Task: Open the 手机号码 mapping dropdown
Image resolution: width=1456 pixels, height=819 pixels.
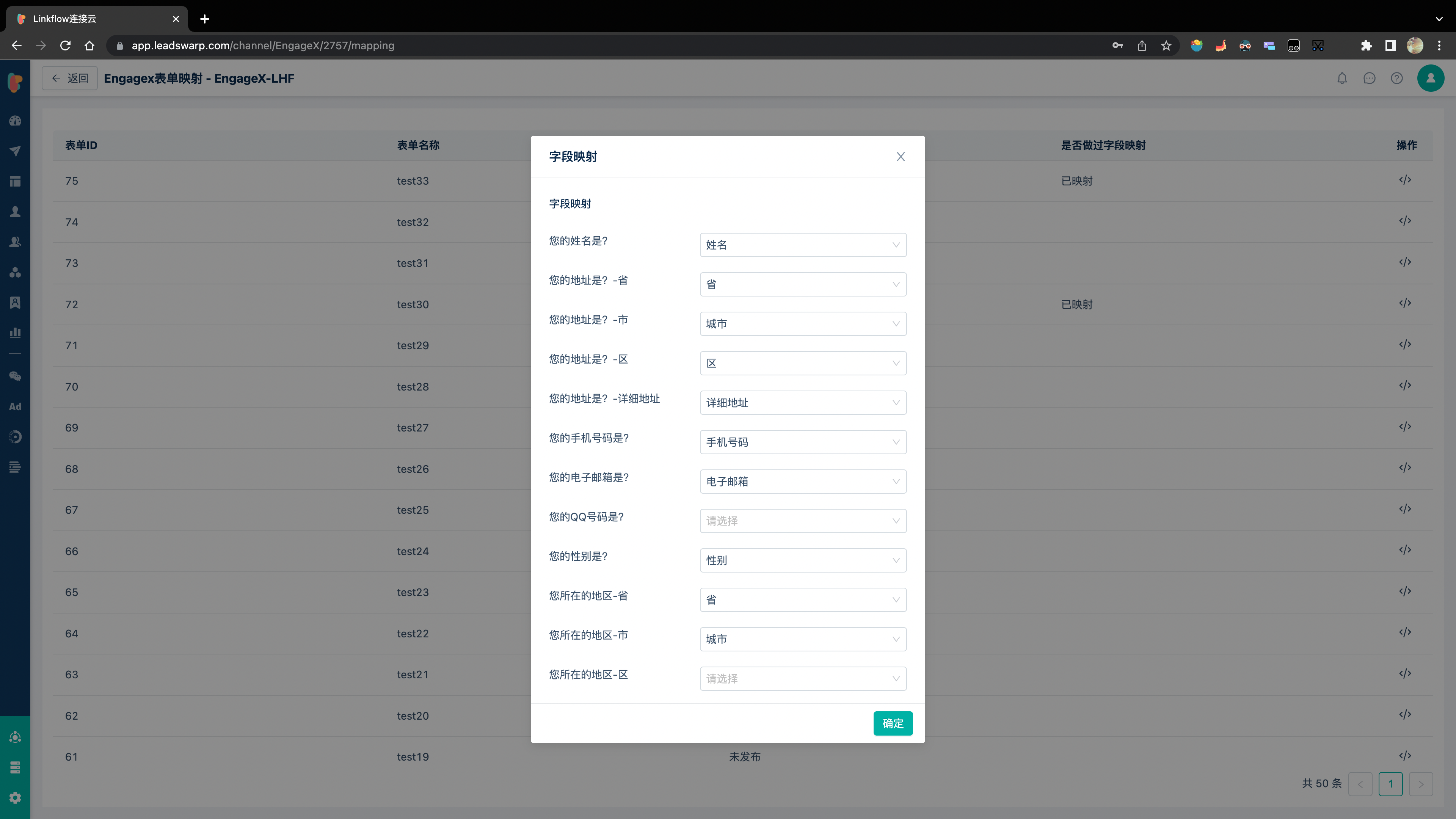Action: click(x=803, y=442)
